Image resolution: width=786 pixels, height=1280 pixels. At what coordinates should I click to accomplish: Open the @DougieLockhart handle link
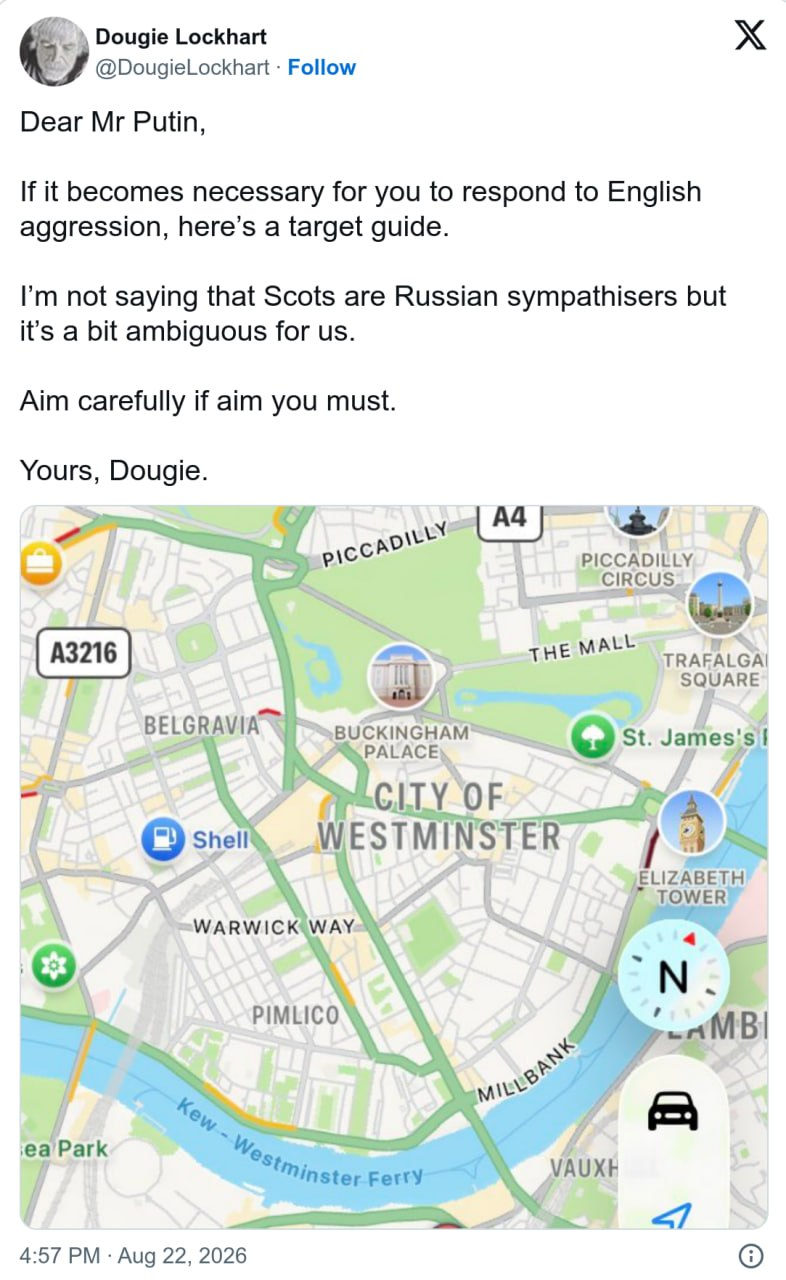tap(182, 67)
